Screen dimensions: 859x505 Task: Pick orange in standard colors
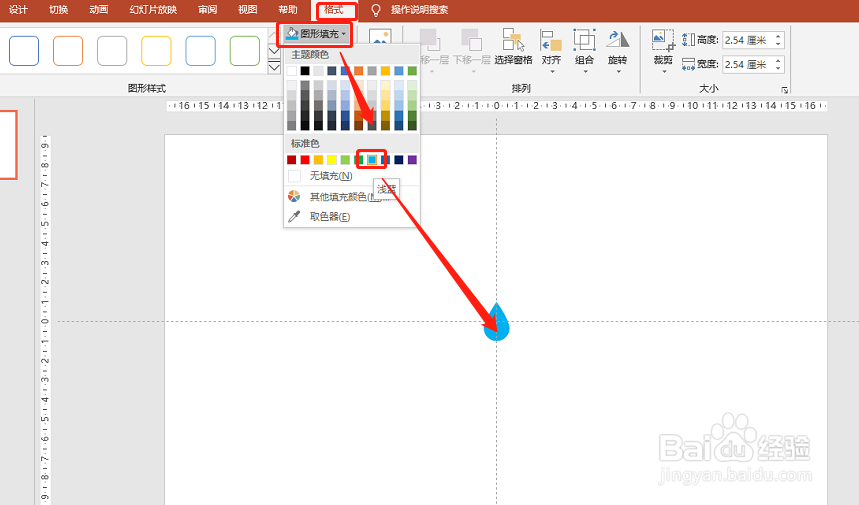[x=318, y=160]
